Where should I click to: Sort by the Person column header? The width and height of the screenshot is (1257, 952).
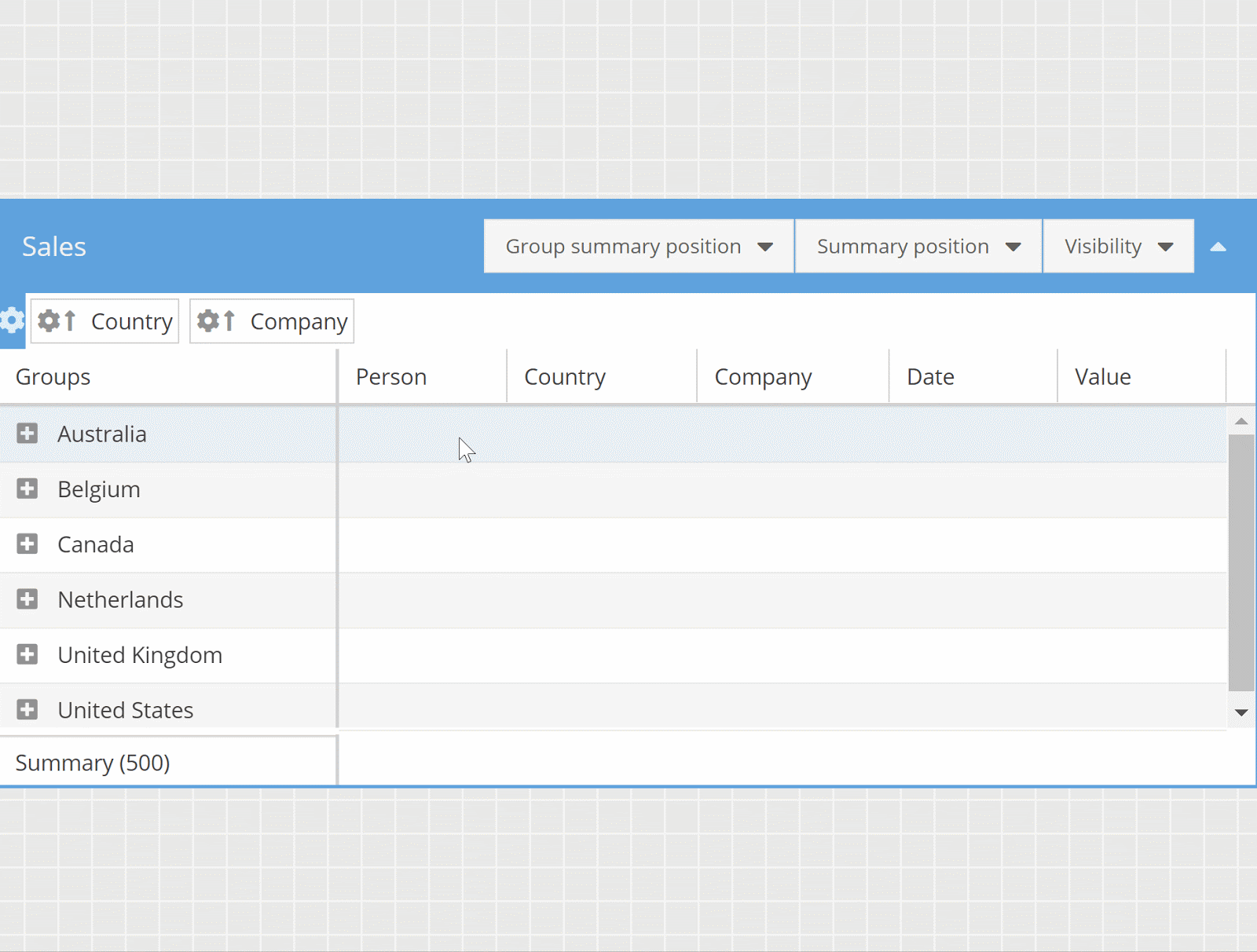(x=423, y=376)
